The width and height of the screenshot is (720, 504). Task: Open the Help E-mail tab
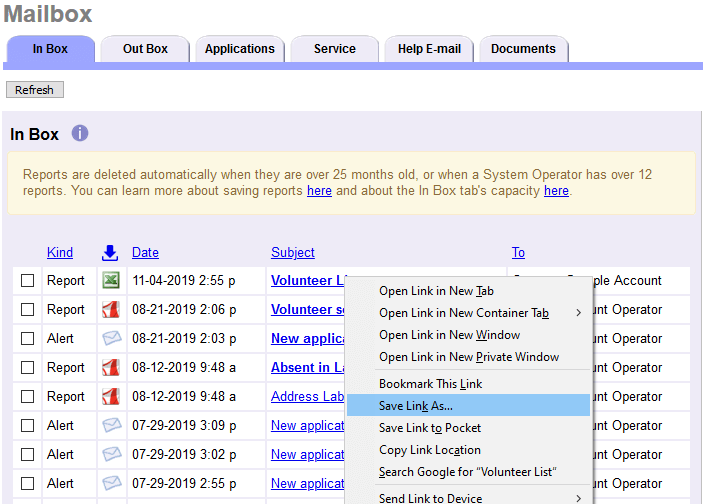[x=429, y=49]
